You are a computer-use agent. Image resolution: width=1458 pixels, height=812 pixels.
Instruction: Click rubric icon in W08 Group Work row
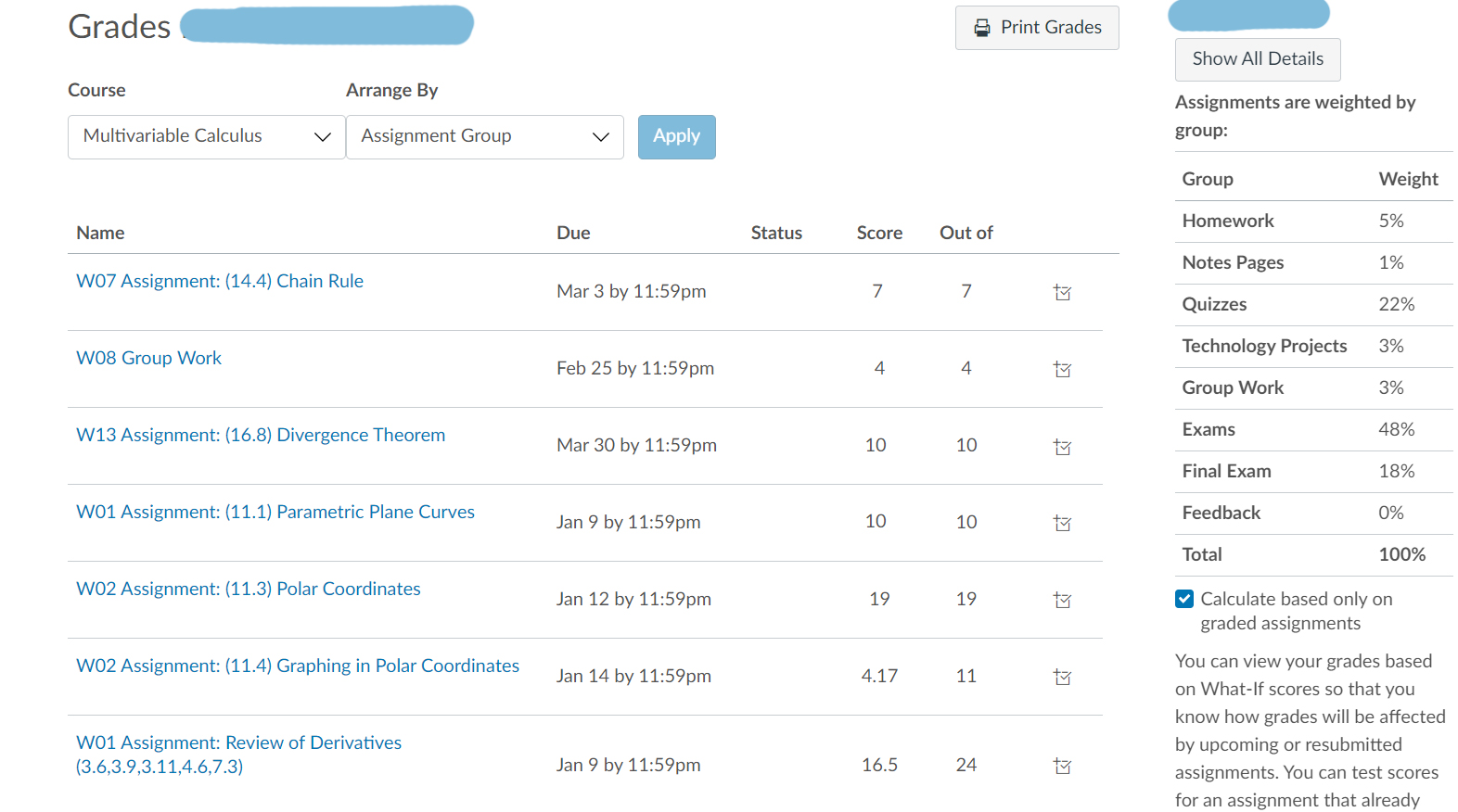point(1062,370)
